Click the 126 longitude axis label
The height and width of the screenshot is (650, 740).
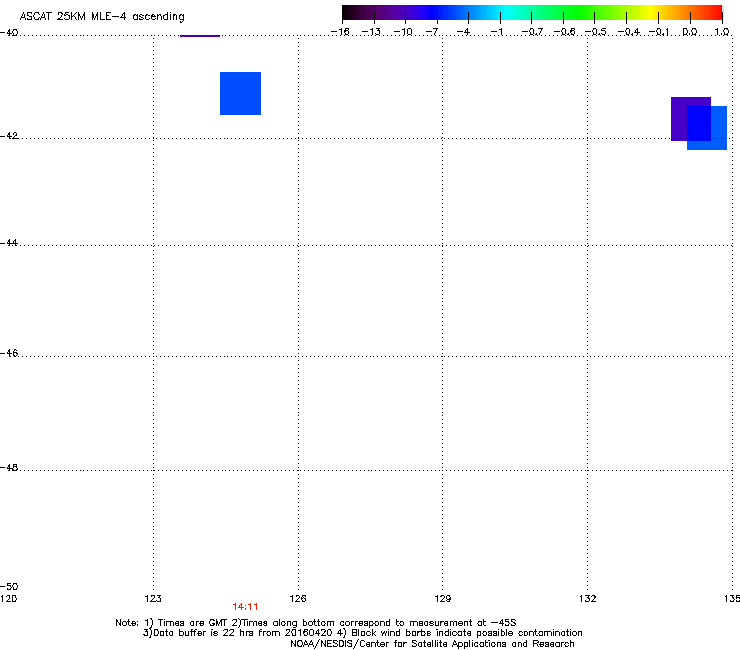298,599
